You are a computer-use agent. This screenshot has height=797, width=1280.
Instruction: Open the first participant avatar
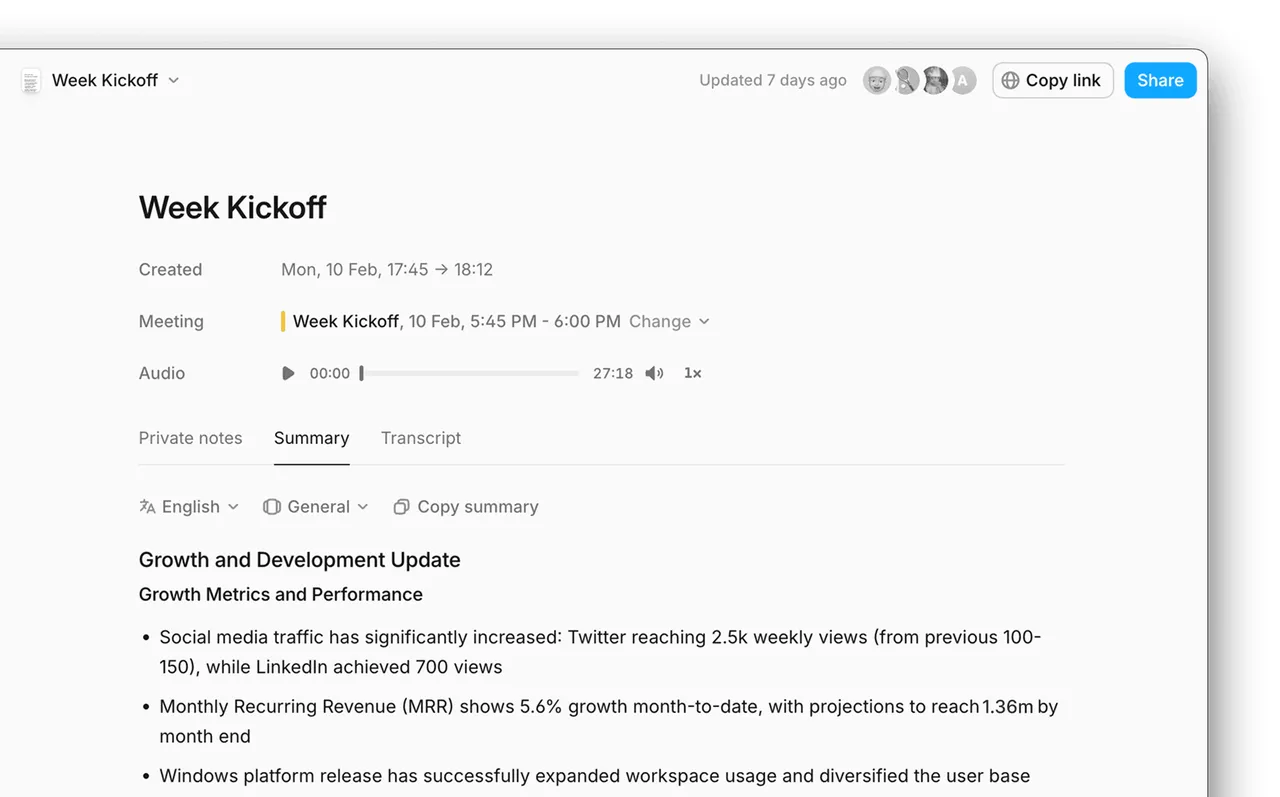pyautogui.click(x=877, y=81)
